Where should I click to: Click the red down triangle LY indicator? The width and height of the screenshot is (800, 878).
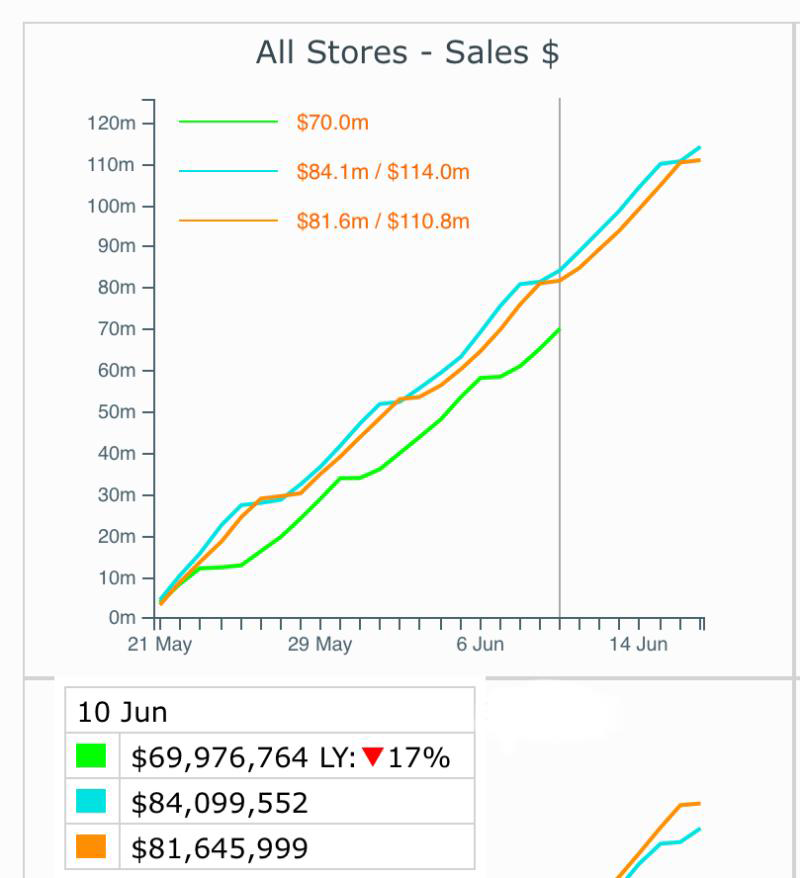(x=373, y=759)
